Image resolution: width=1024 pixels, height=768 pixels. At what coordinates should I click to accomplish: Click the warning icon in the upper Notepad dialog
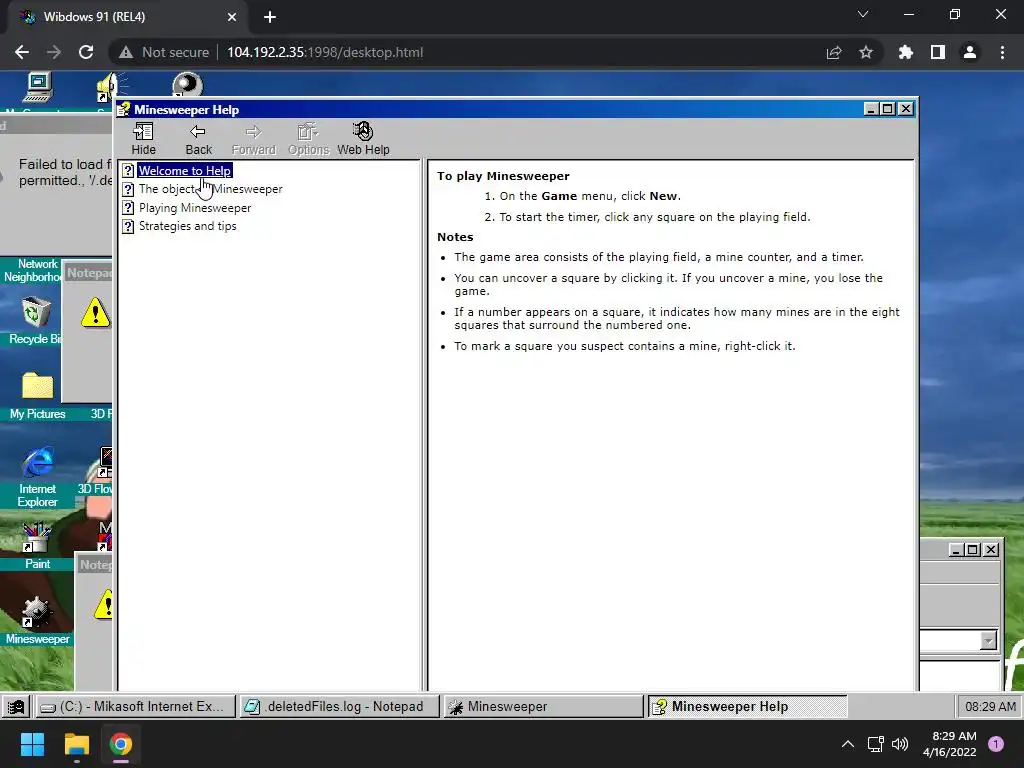[x=95, y=312]
